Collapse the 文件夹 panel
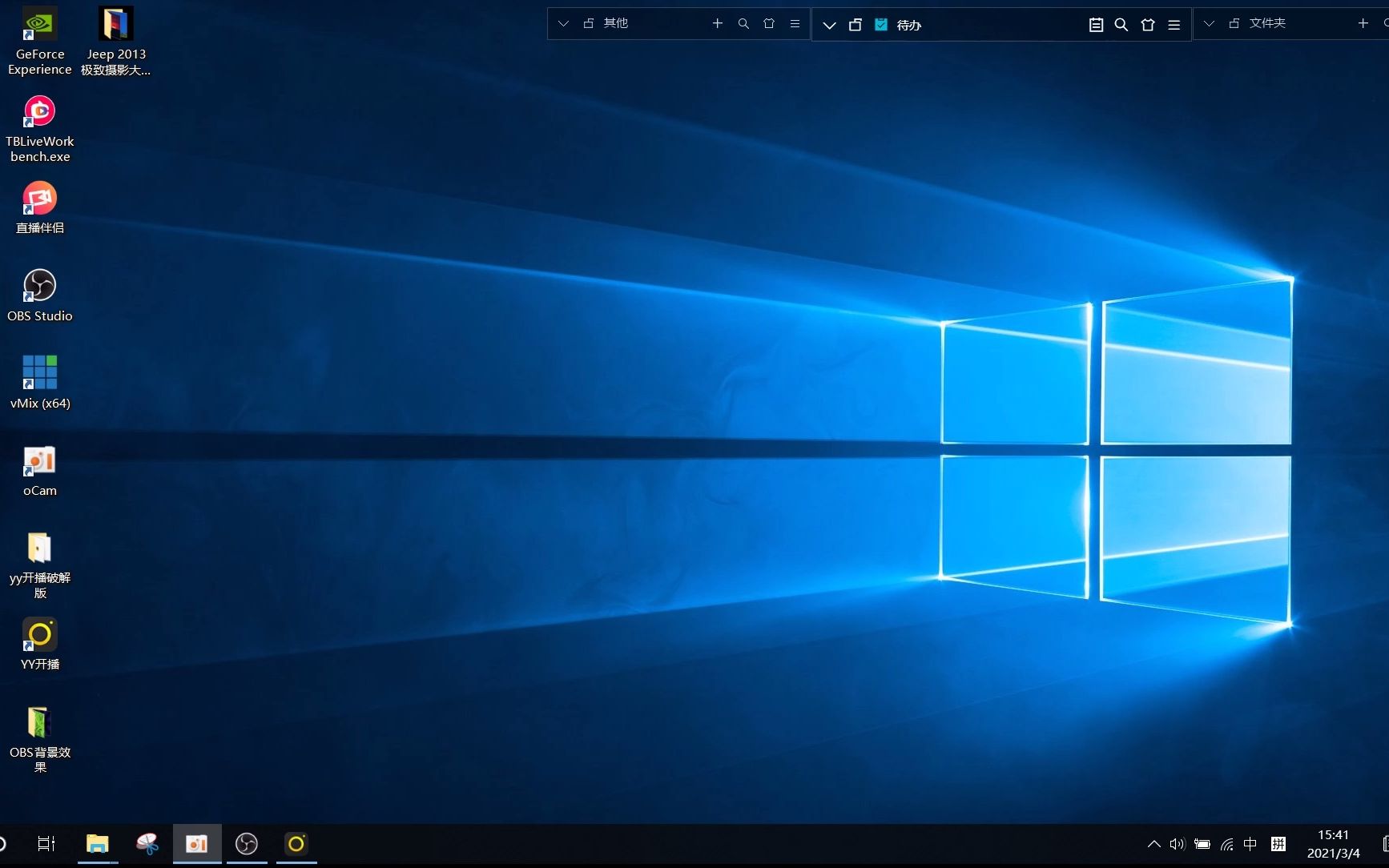 pyautogui.click(x=1209, y=23)
